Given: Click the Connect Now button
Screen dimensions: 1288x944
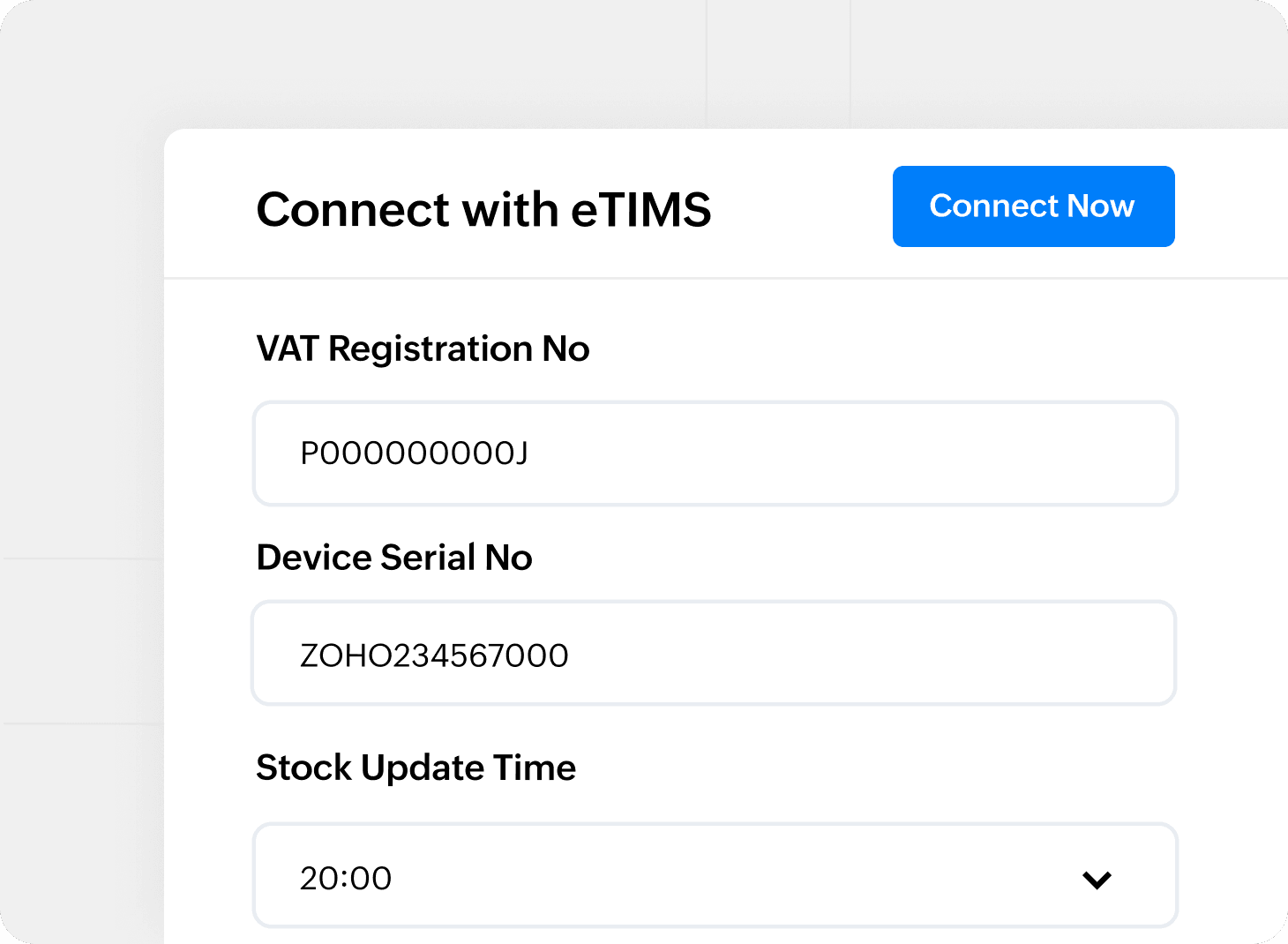Looking at the screenshot, I should pos(1033,206).
